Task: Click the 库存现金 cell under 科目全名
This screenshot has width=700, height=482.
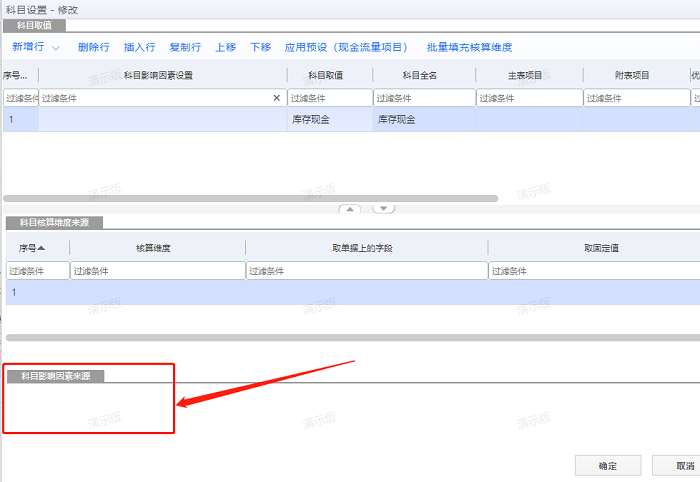Action: coord(396,119)
